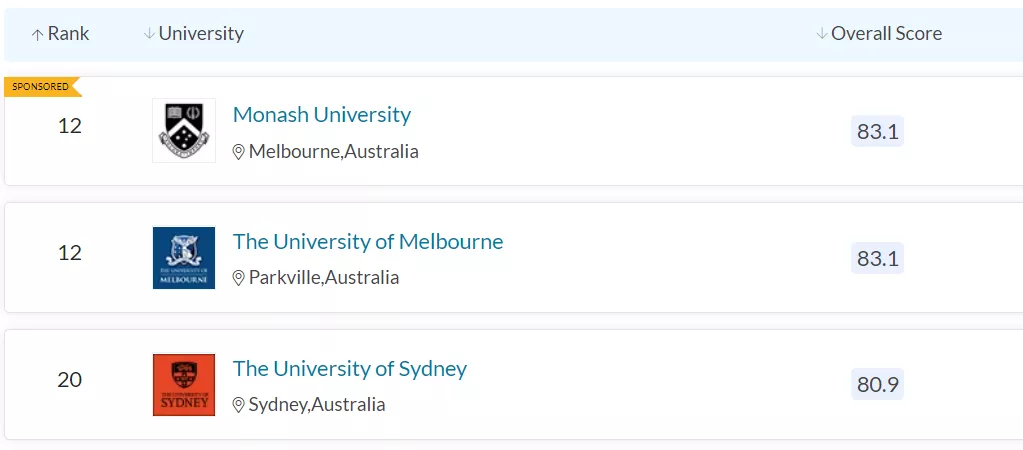This screenshot has width=1023, height=450.
Task: Sort the list by University name
Action: 201,34
